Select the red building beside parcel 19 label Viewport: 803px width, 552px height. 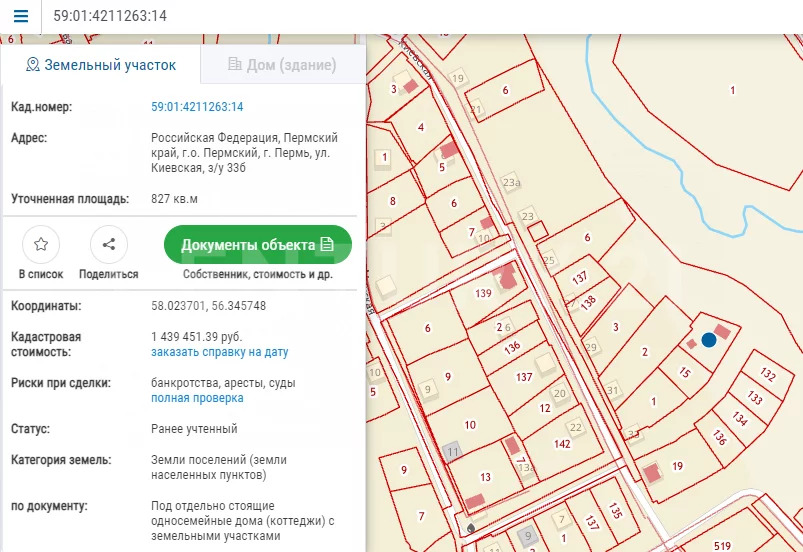click(653, 472)
